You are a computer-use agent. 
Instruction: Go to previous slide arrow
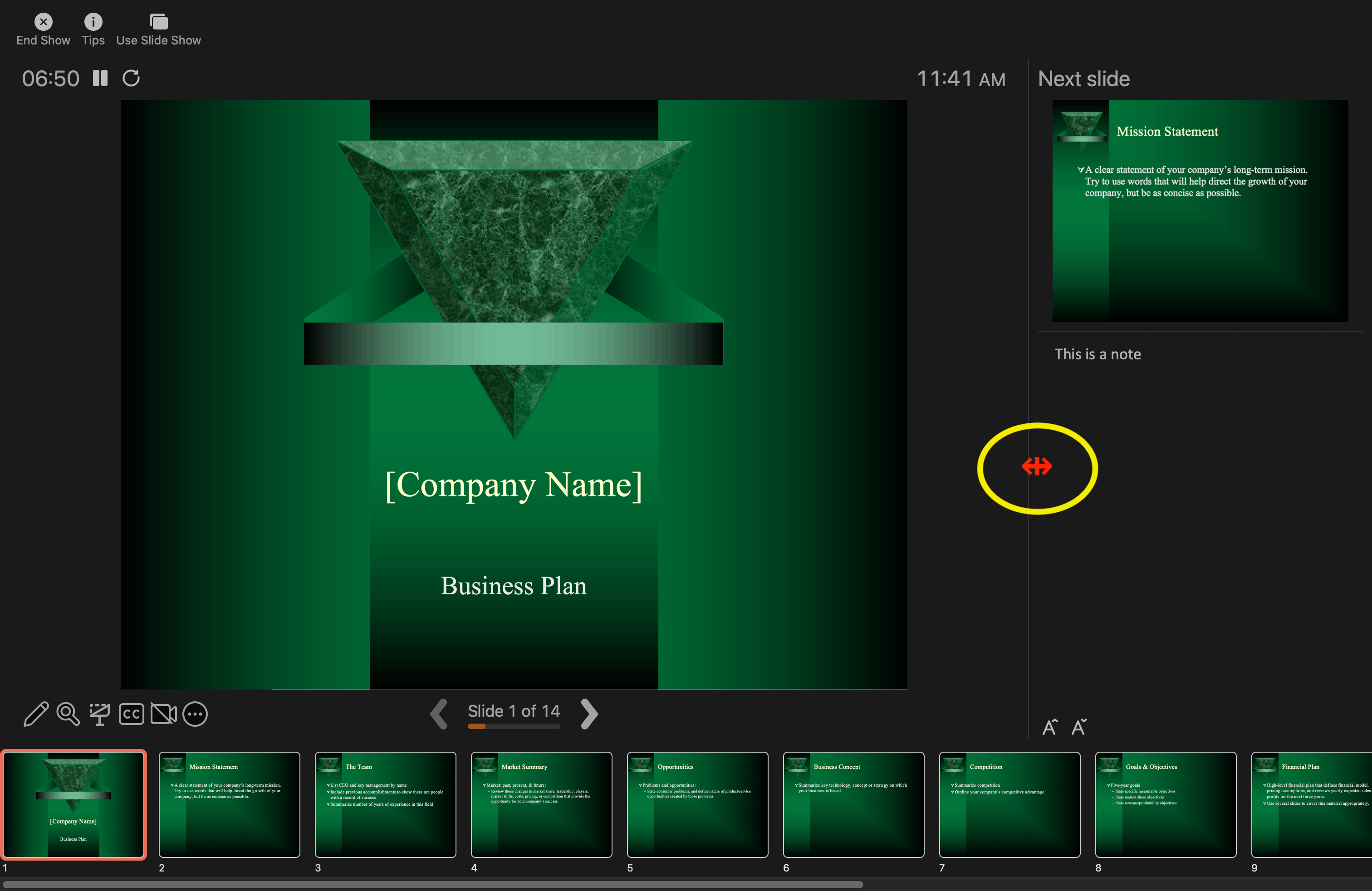tap(439, 714)
